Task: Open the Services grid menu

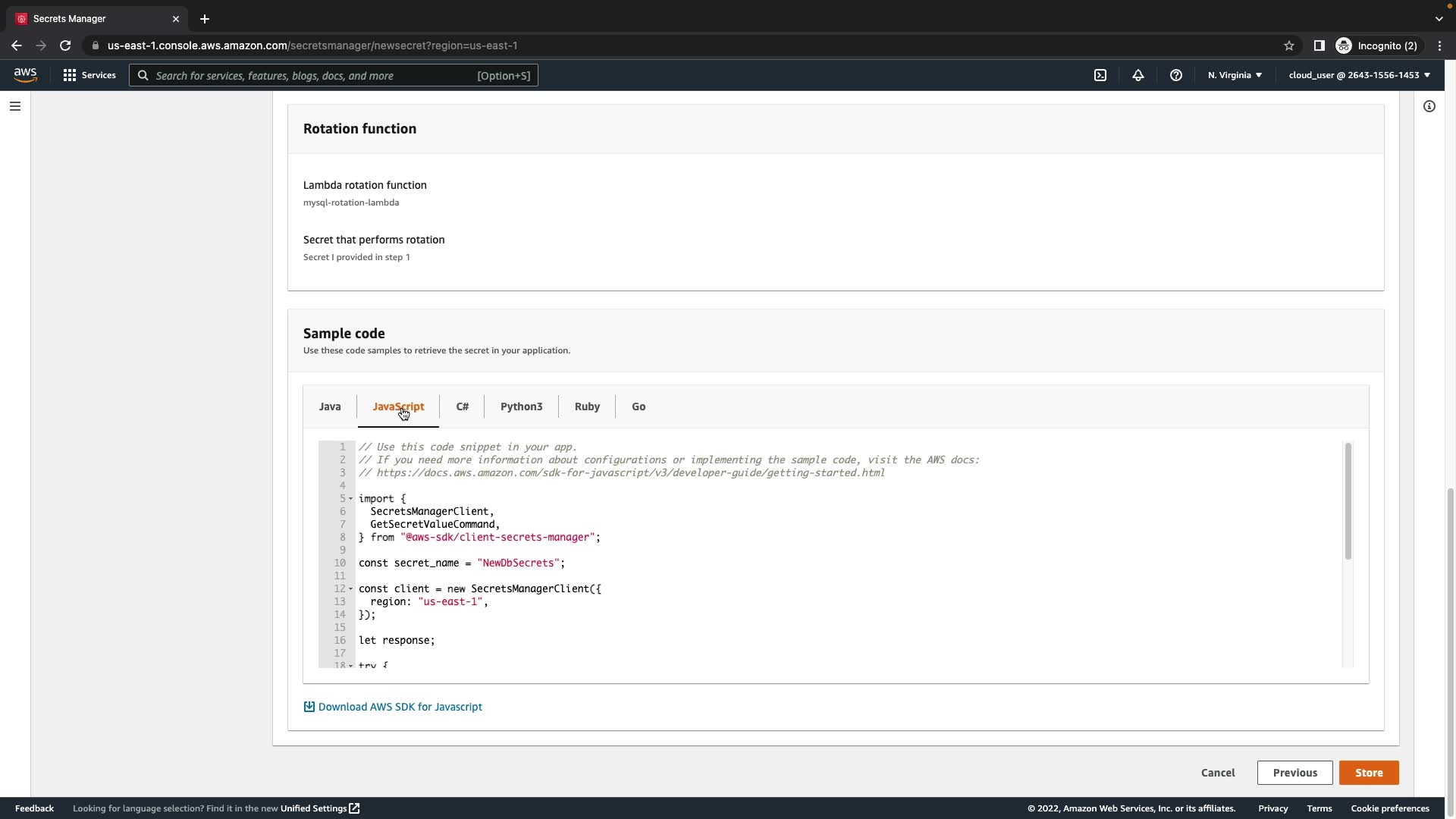Action: 89,75
